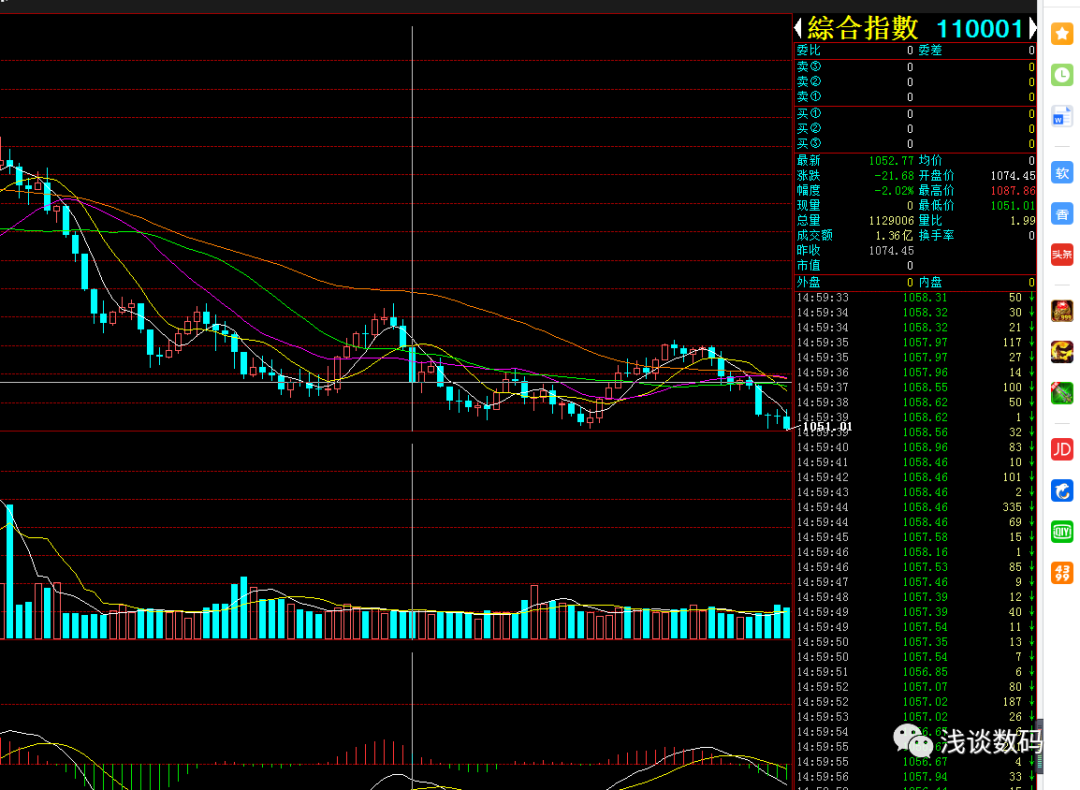Open the red 头条 headlines icon
This screenshot has height=790, width=1080.
[x=1061, y=255]
